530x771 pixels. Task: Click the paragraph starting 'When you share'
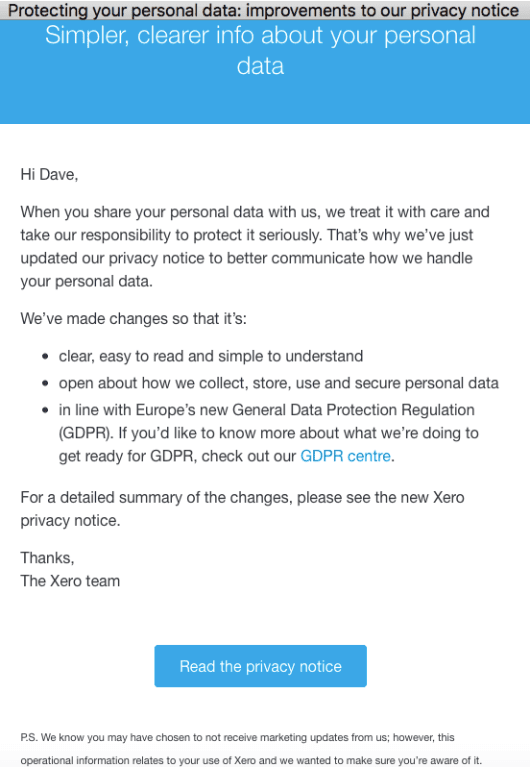(x=255, y=246)
